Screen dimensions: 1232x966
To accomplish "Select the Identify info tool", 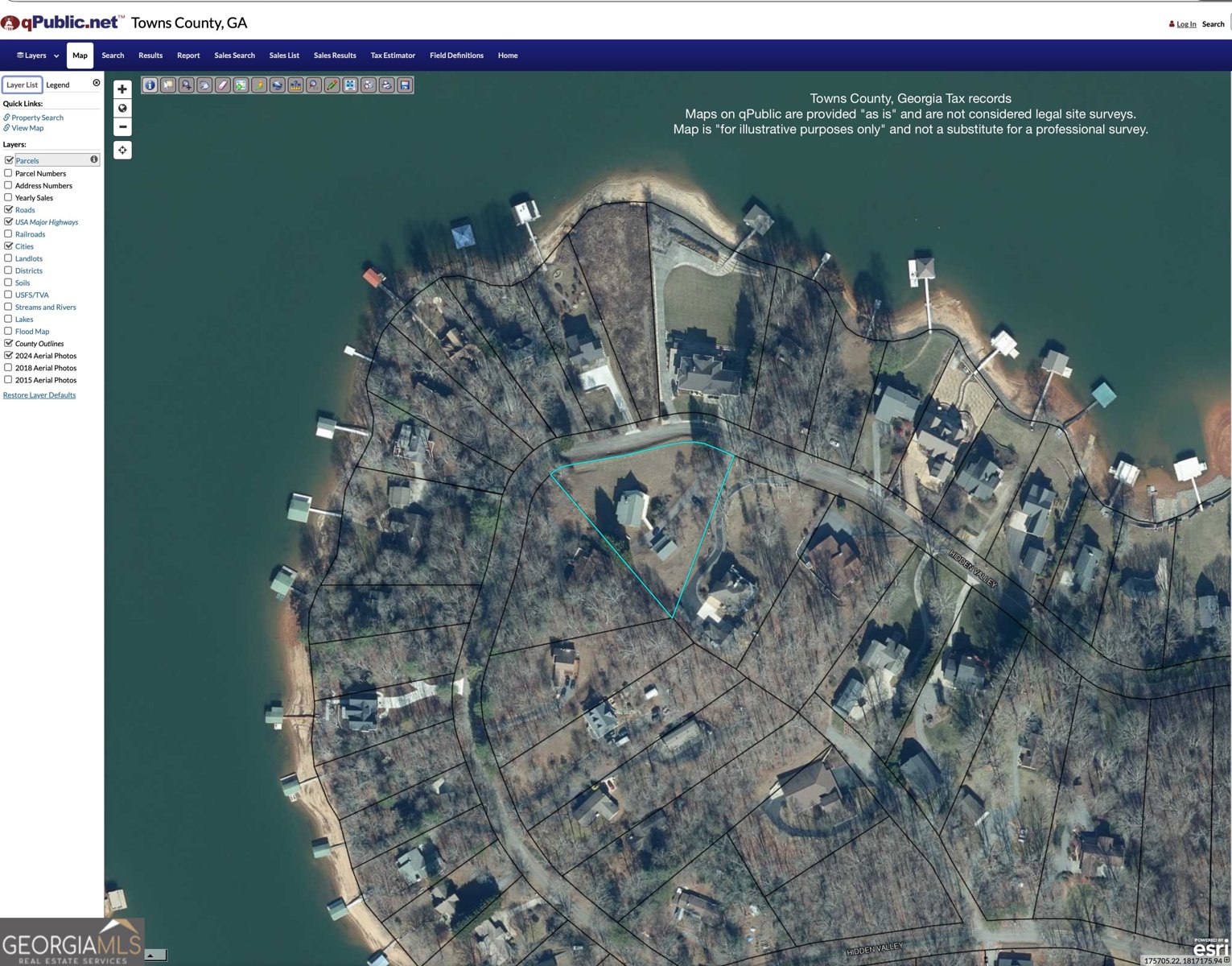I will [x=150, y=85].
